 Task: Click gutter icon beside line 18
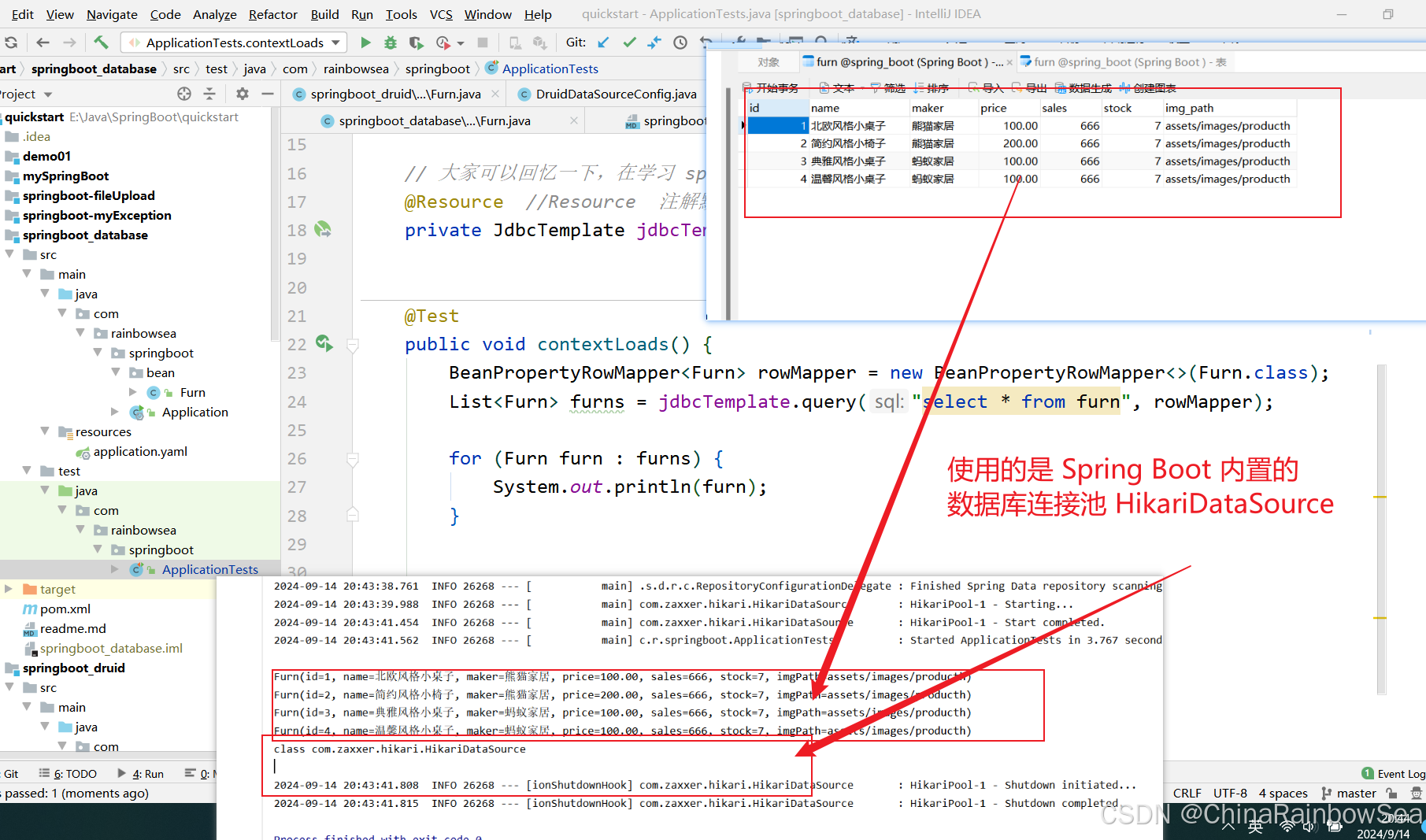click(x=323, y=229)
